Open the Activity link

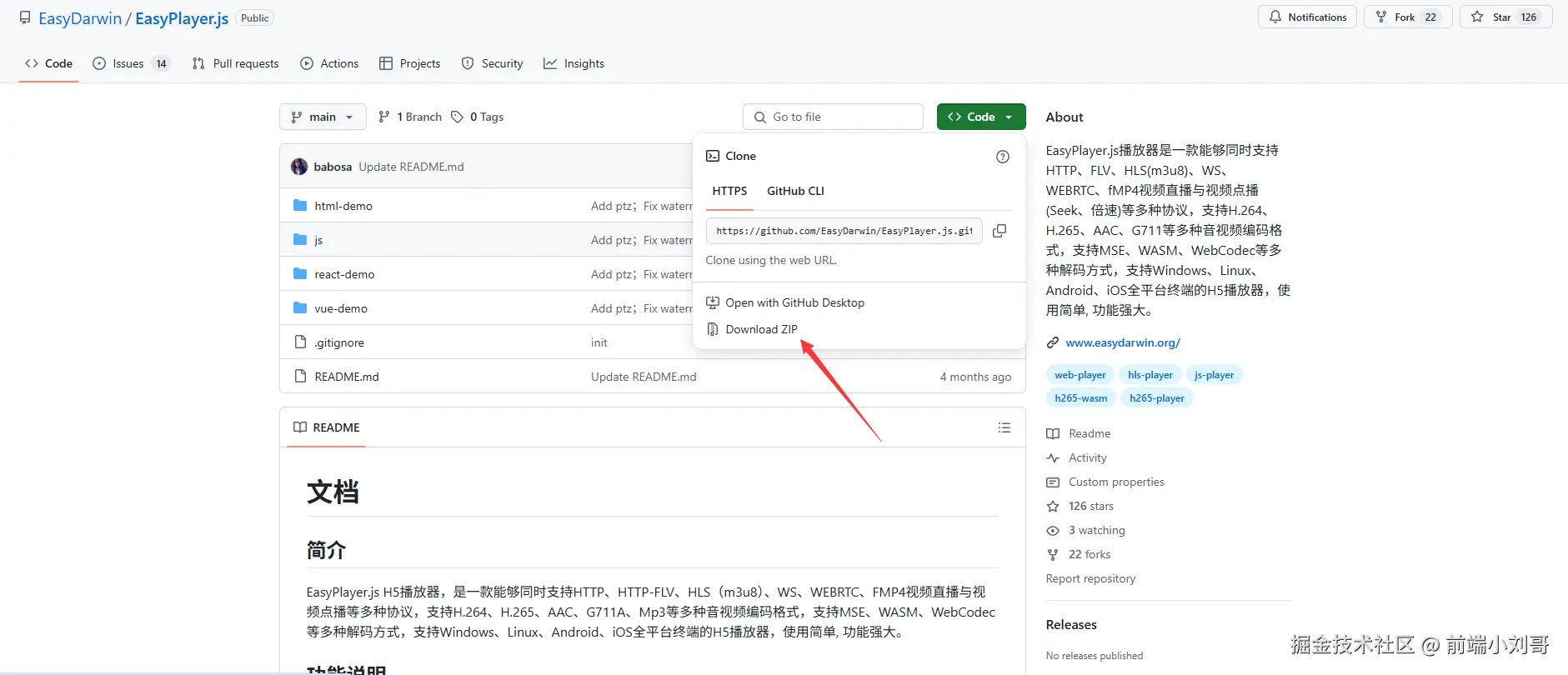click(x=1088, y=457)
